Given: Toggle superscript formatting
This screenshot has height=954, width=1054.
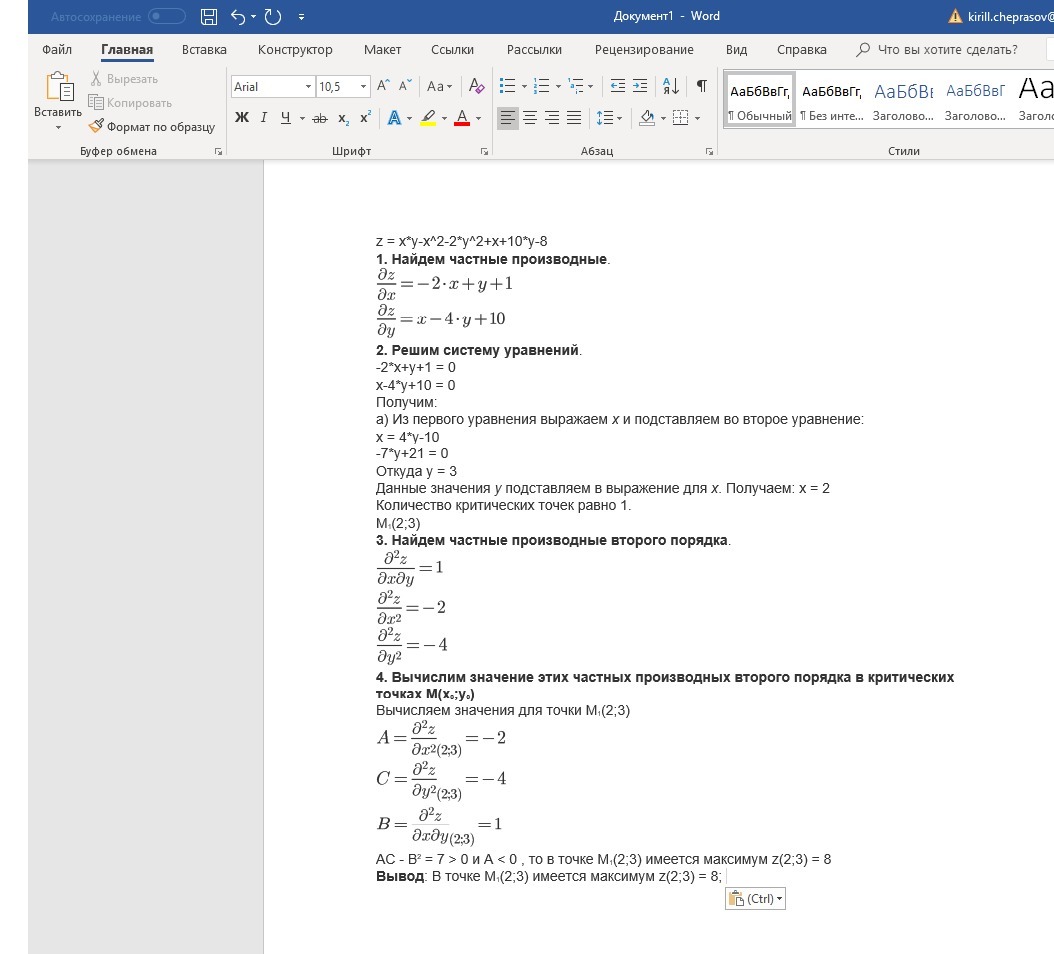Looking at the screenshot, I should (x=365, y=118).
